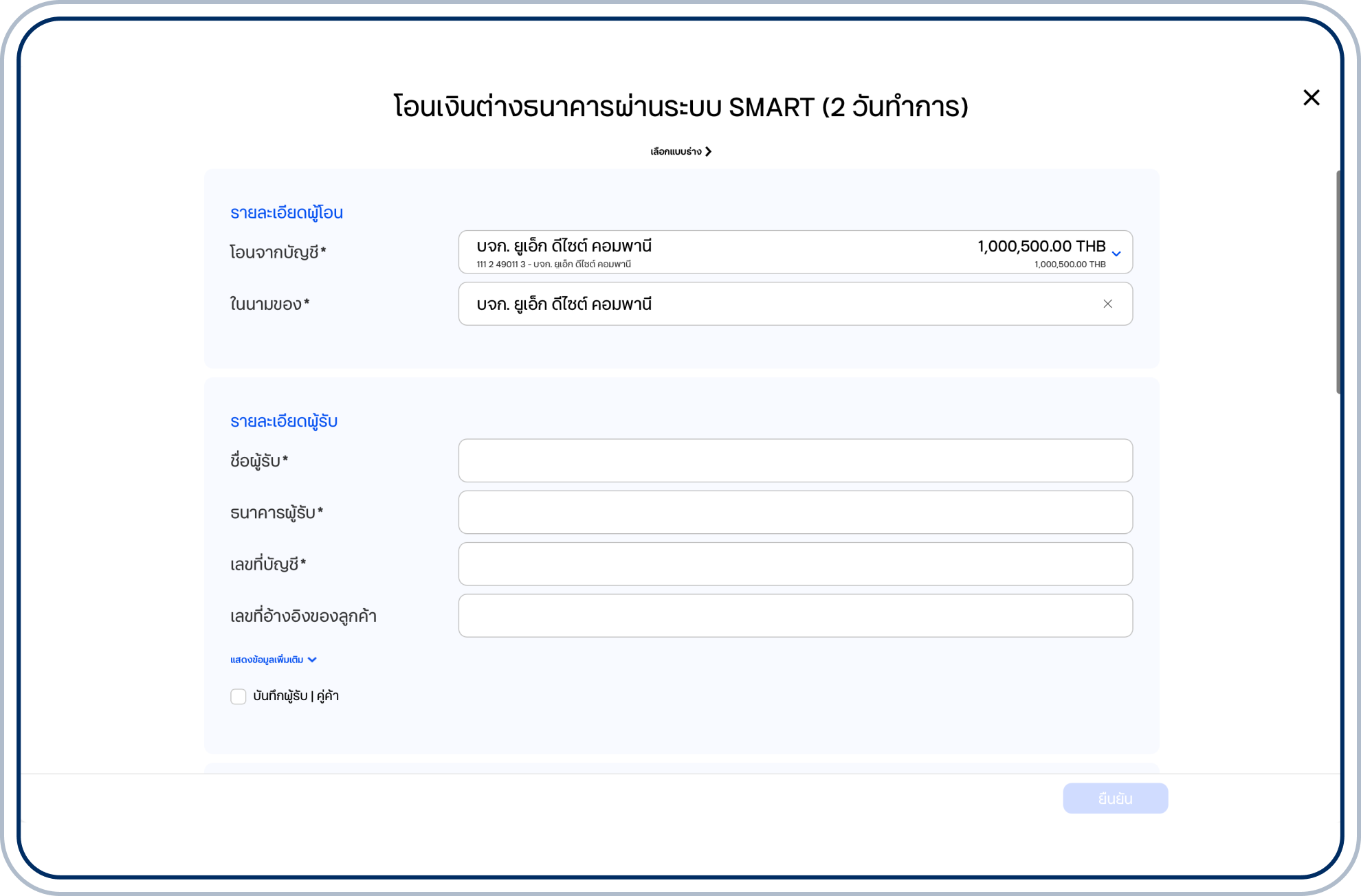Click chevron arrow beside เลือกแบบร่าง

pyautogui.click(x=709, y=151)
